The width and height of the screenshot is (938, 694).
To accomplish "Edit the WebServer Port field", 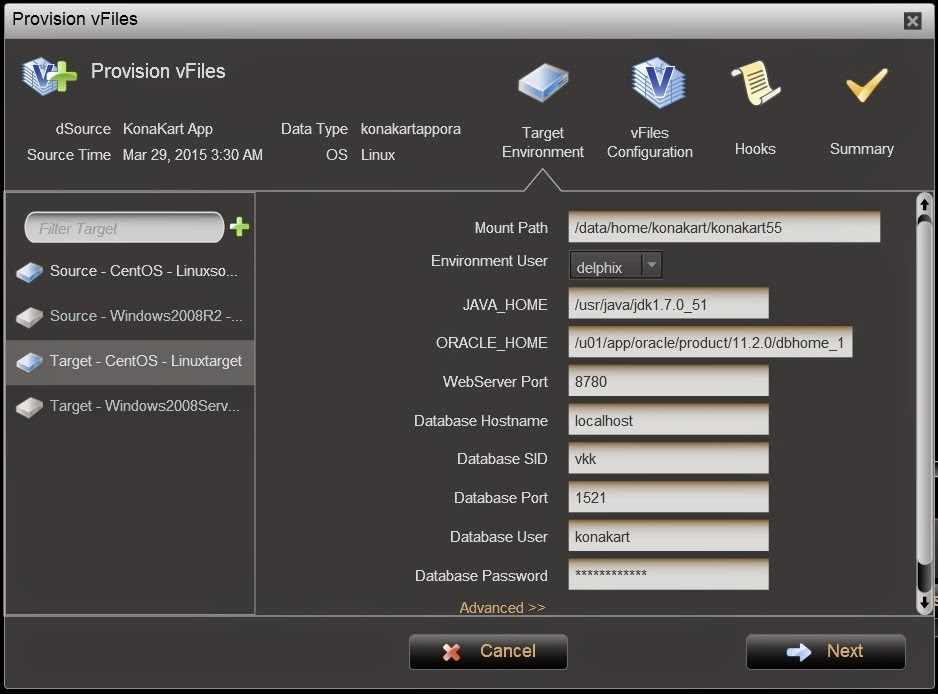I will click(x=668, y=381).
